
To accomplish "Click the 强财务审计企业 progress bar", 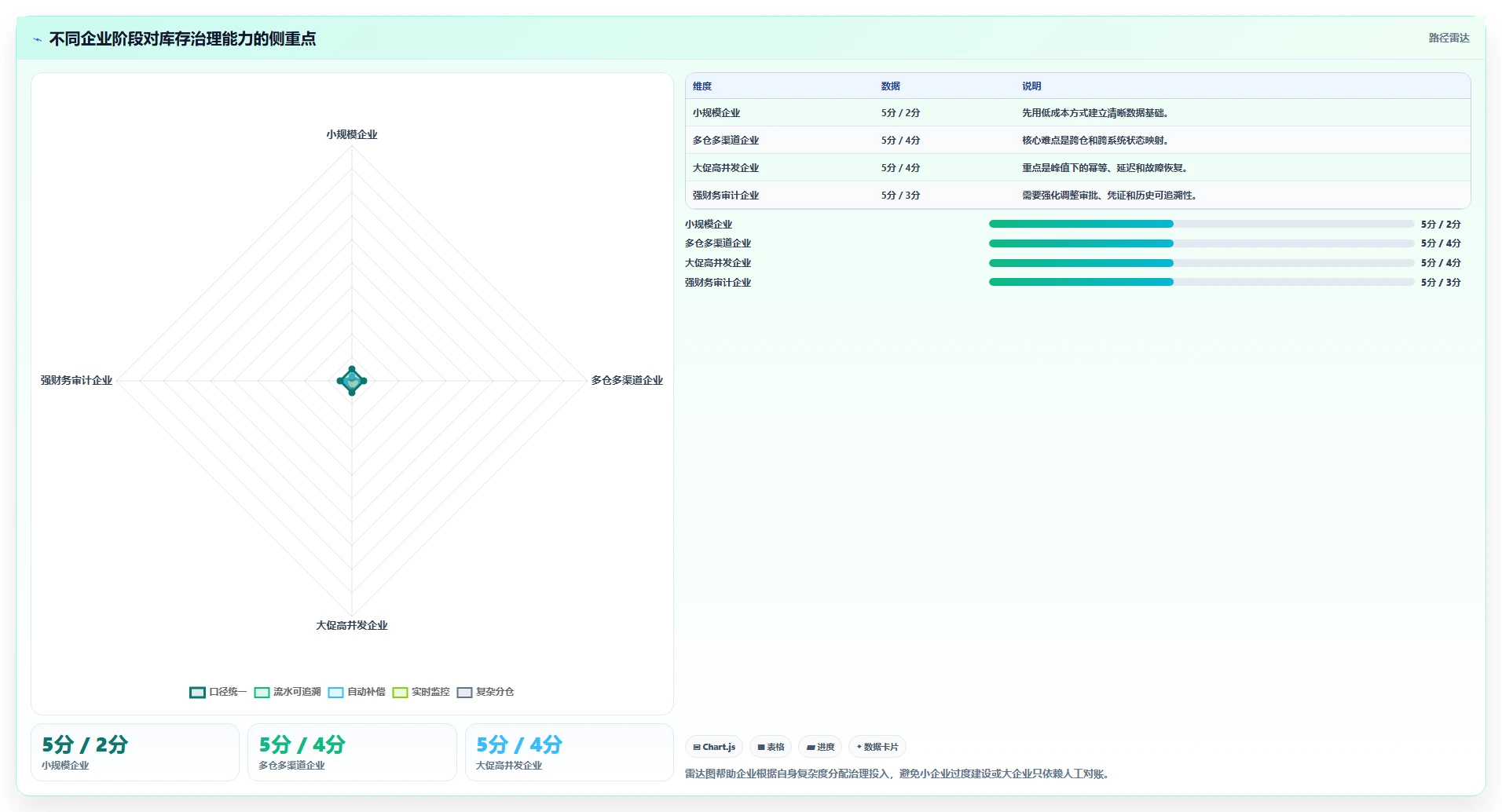I will [x=1201, y=282].
